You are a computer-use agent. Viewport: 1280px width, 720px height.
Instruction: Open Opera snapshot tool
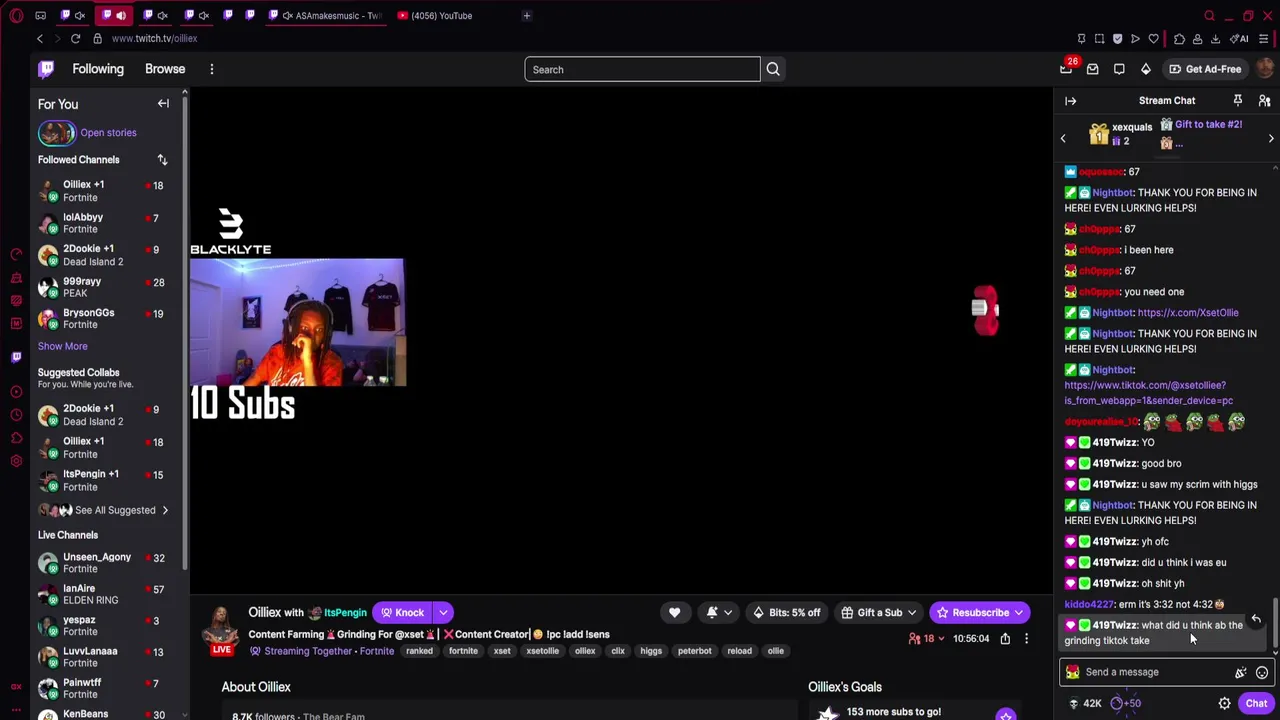click(1099, 39)
